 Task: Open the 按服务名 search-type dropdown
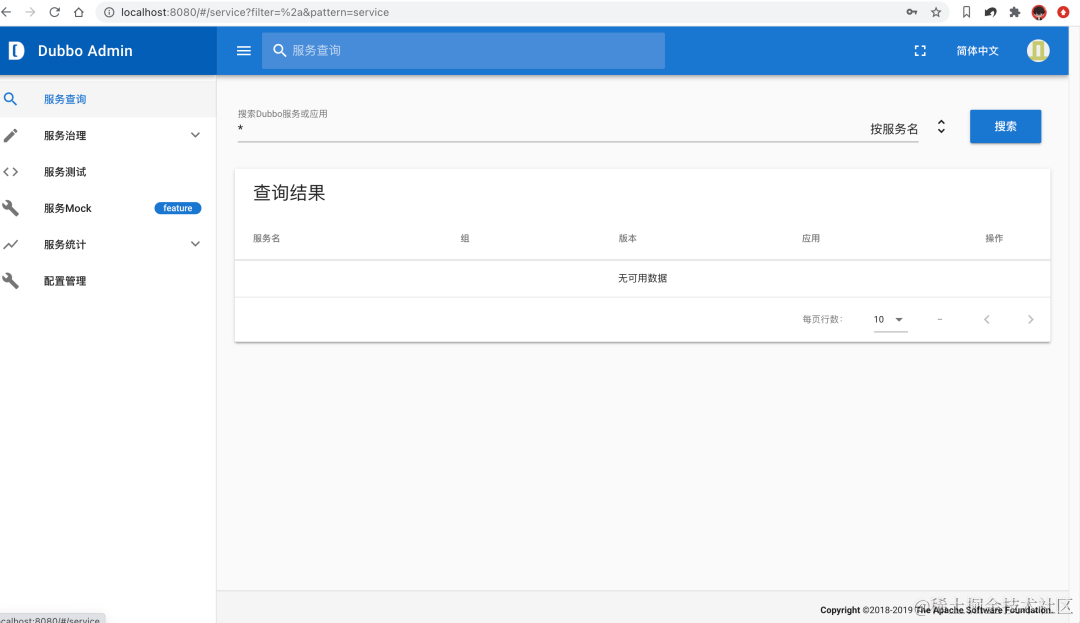940,126
